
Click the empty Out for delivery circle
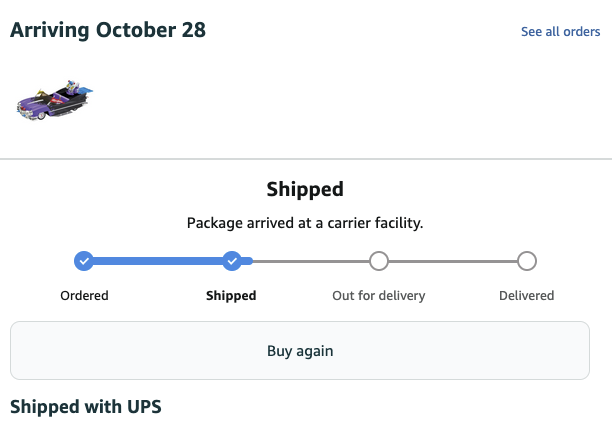pyautogui.click(x=378, y=261)
